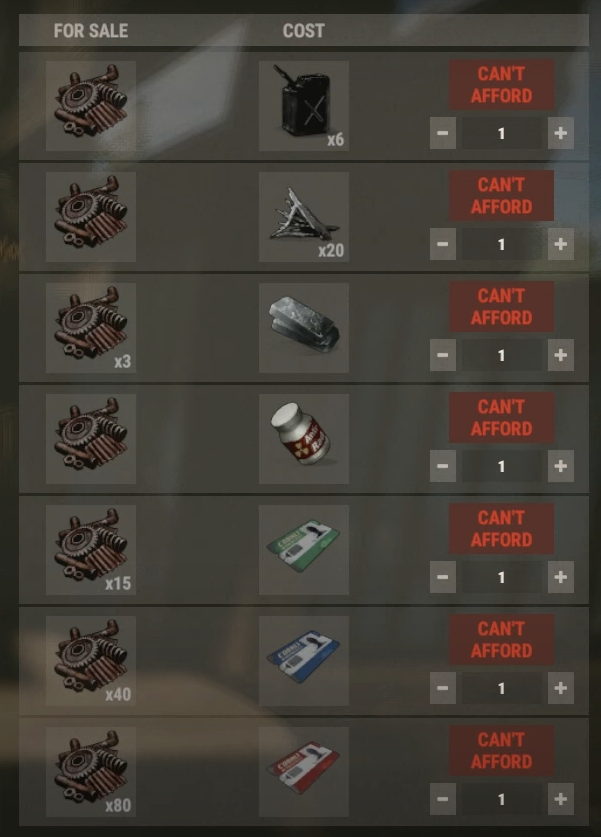Screen dimensions: 601x837
Task: Select the scrap x15 for-sale item
Action: (x=91, y=550)
